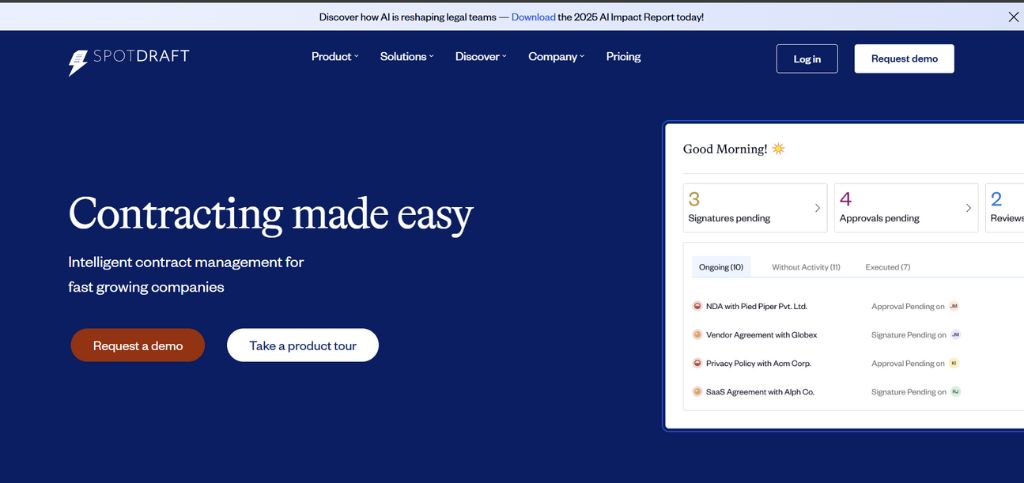
Task: Click status icon for Privacy Policy with Acm Corp
Action: 697,364
